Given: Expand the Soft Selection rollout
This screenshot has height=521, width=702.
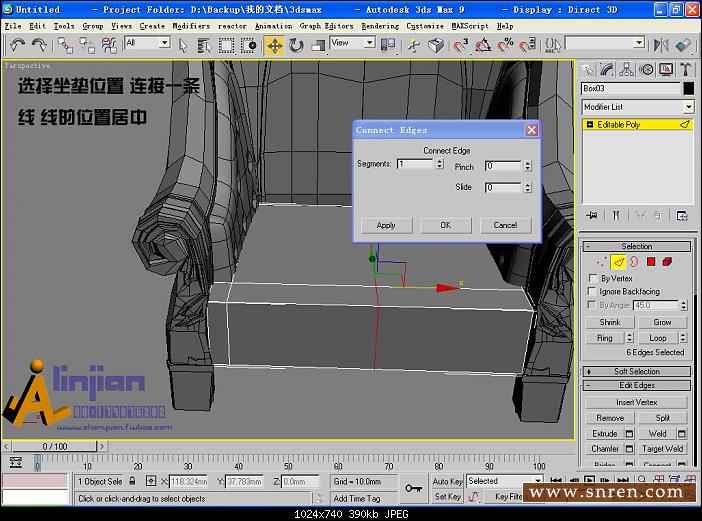Looking at the screenshot, I should coord(637,371).
